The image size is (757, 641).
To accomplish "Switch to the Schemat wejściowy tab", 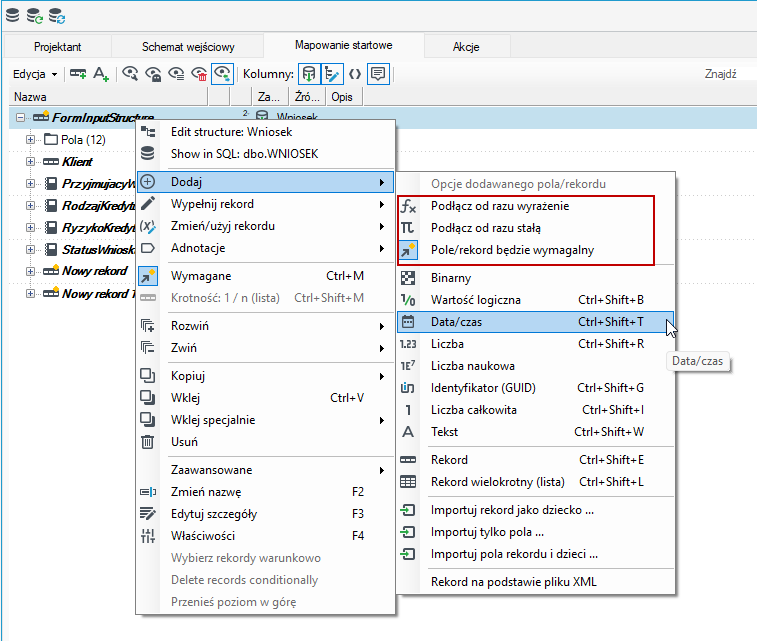I will pyautogui.click(x=188, y=47).
